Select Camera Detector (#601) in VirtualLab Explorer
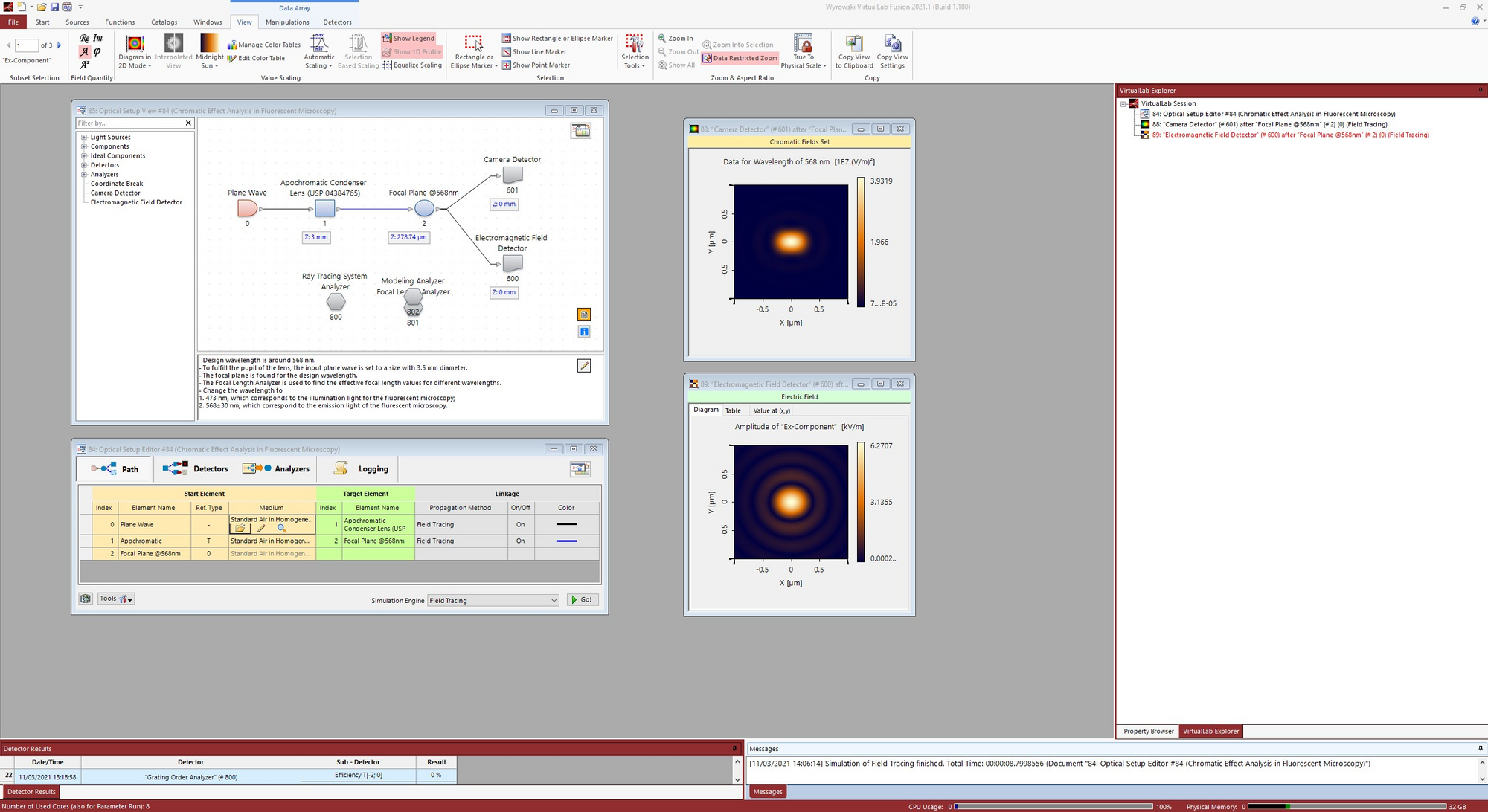 (x=1269, y=125)
